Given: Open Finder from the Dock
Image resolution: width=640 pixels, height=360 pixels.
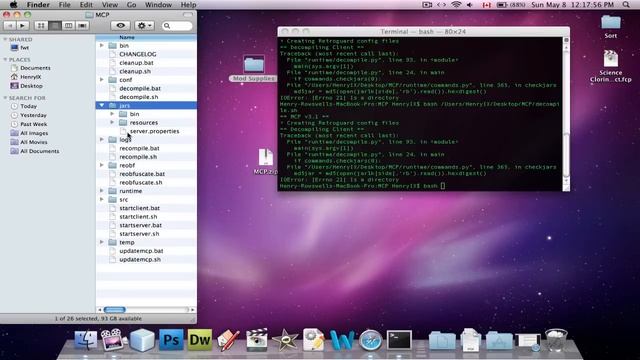Looking at the screenshot, I should point(85,340).
